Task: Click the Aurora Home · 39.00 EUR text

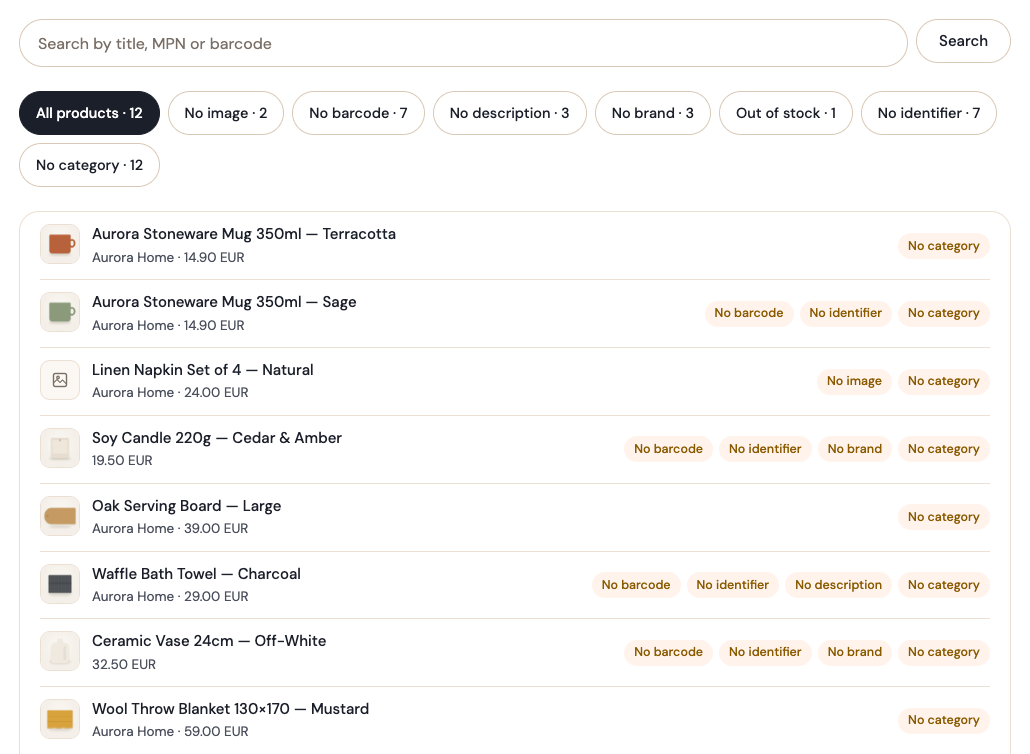Action: pyautogui.click(x=170, y=529)
